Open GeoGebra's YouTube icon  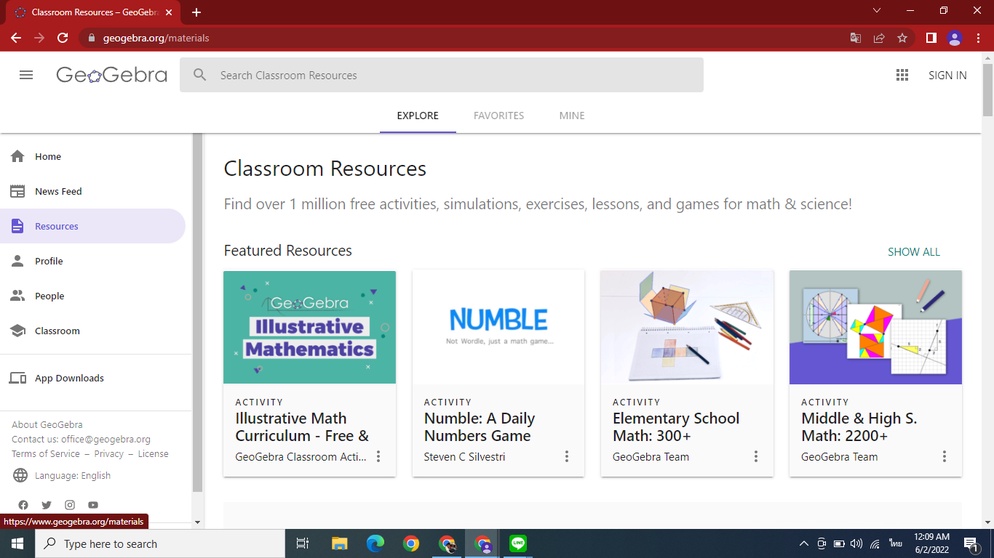[x=93, y=505]
